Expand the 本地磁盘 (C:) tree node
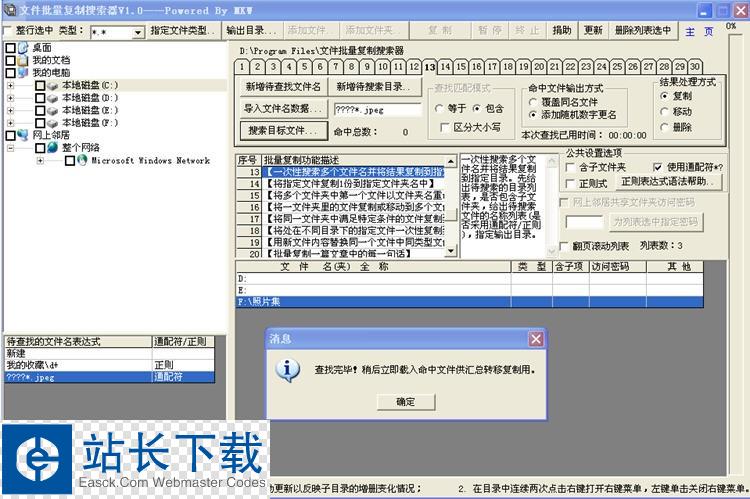Image resolution: width=750 pixels, height=499 pixels. (x=11, y=86)
